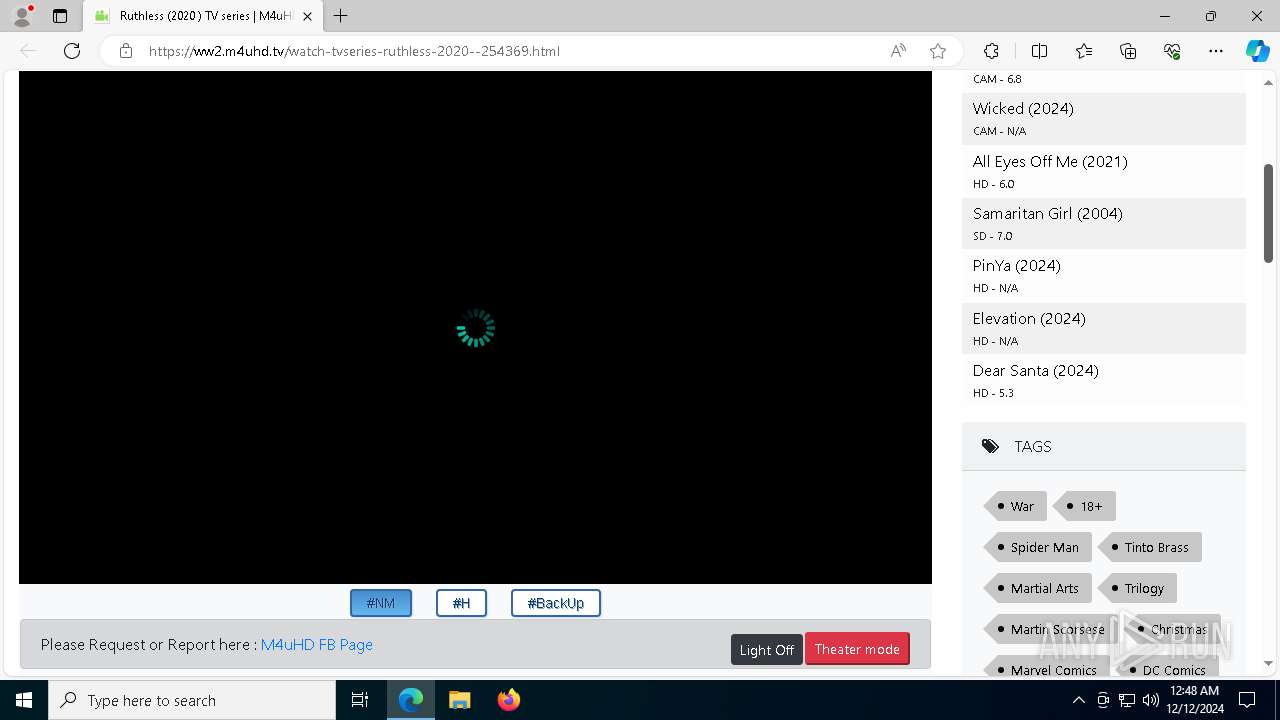Select the 18+ tag

[1085, 506]
